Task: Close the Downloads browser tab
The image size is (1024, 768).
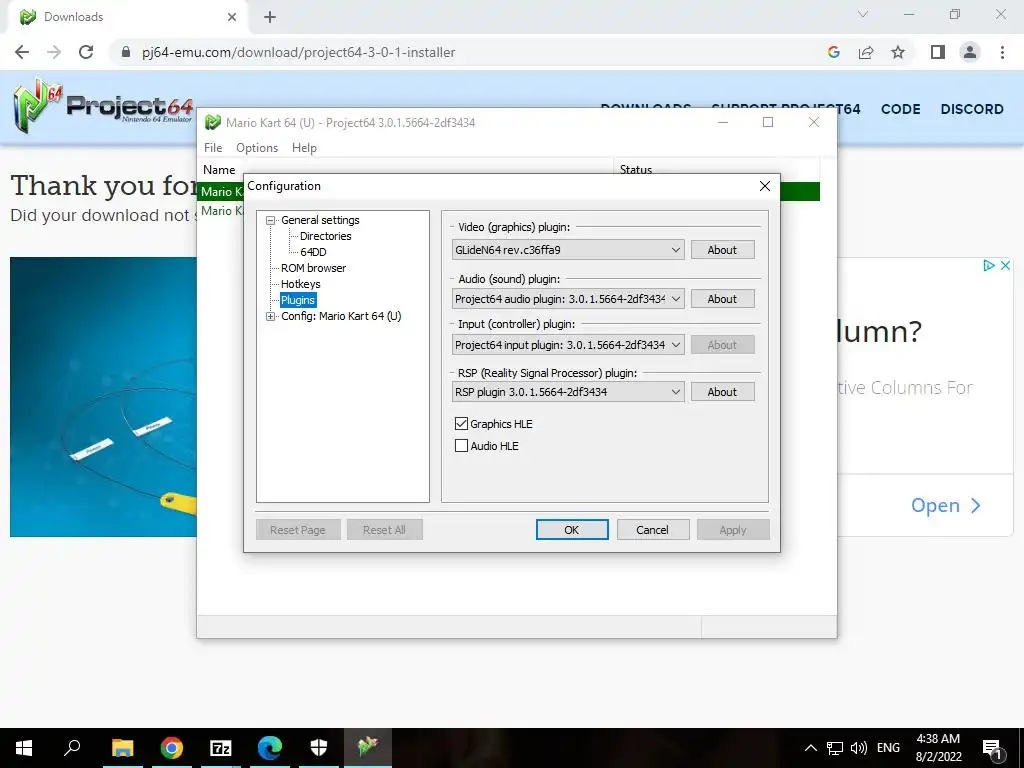Action: pyautogui.click(x=232, y=17)
